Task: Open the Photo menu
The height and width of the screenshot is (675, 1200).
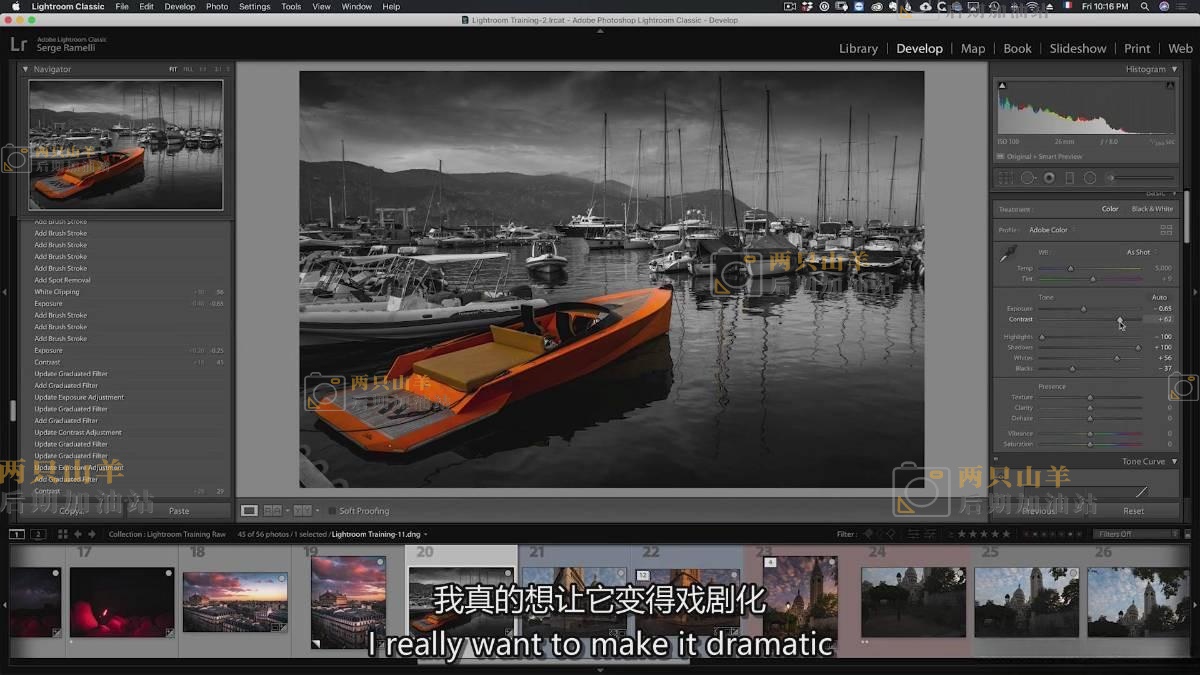Action: (217, 6)
